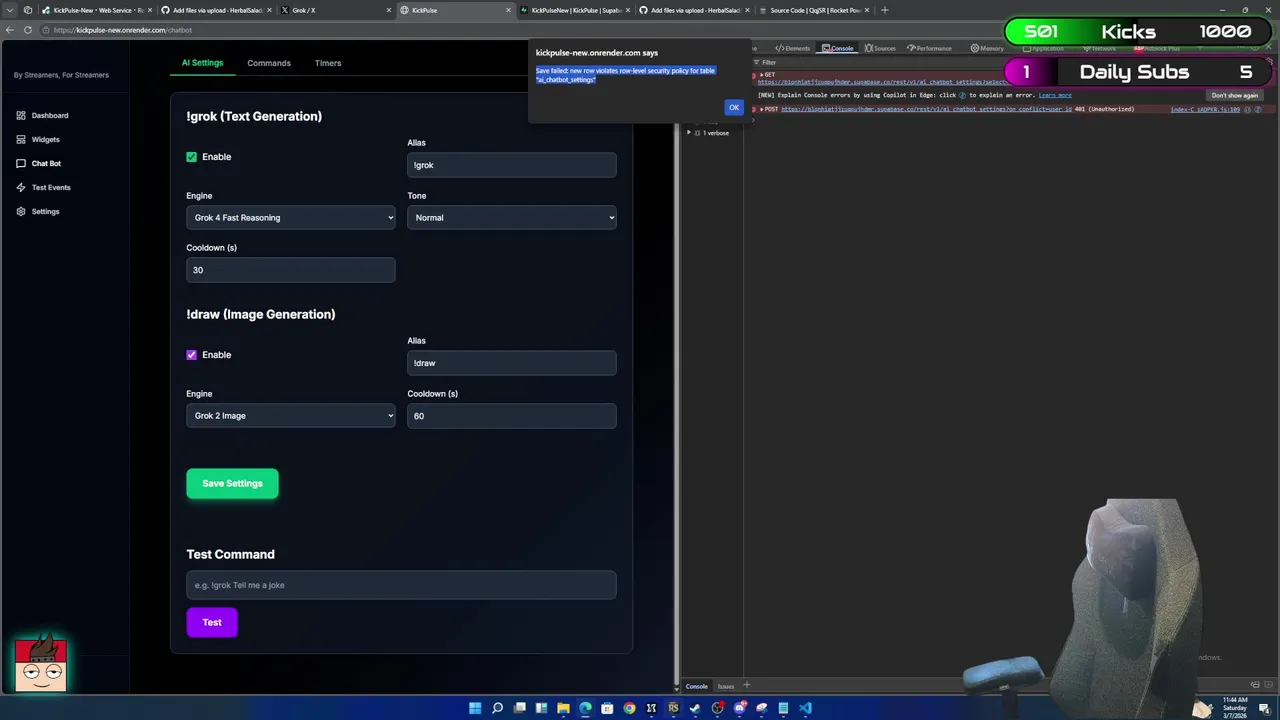Screen dimensions: 1280x720
Task: Open Test Events in the sidebar
Action: (x=43, y=187)
